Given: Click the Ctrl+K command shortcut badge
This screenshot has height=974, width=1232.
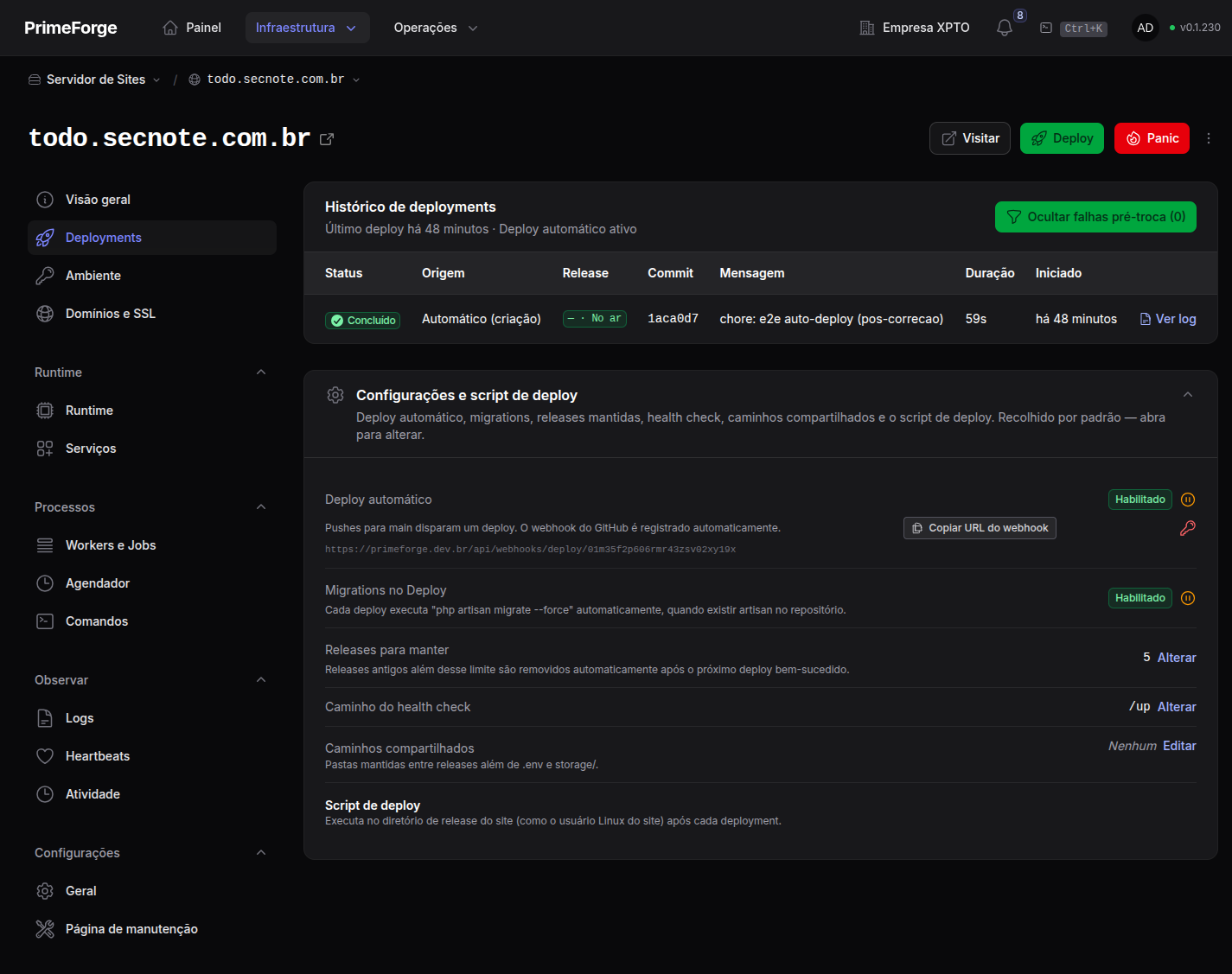Looking at the screenshot, I should point(1083,29).
